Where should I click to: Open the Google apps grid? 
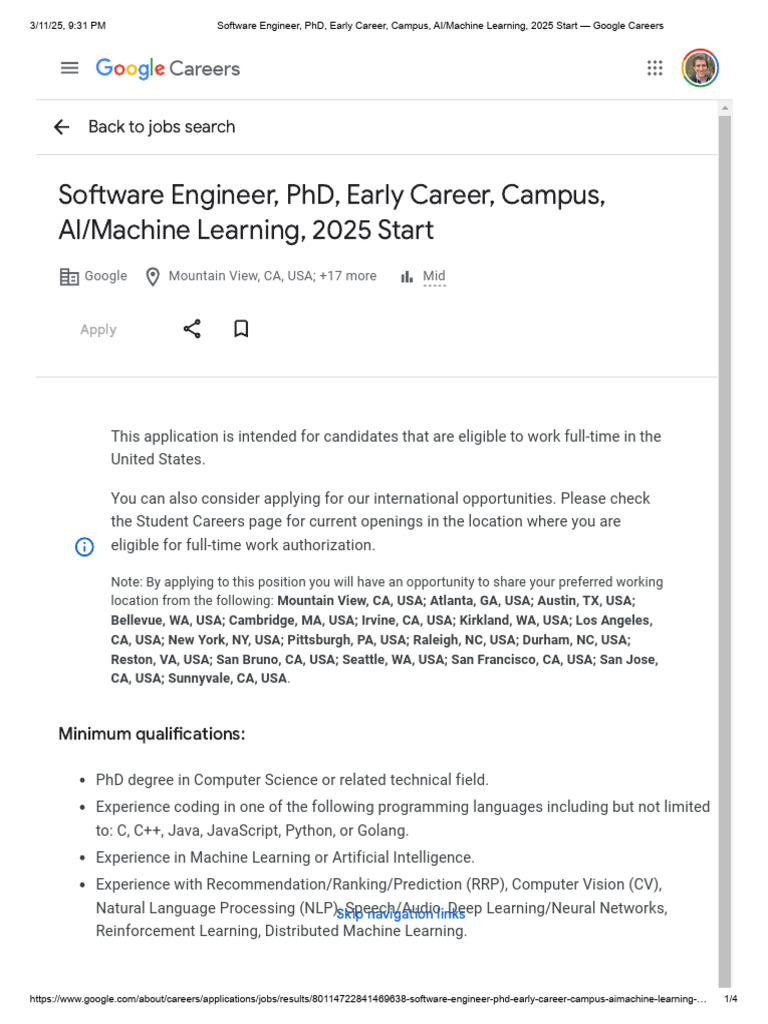(x=655, y=68)
